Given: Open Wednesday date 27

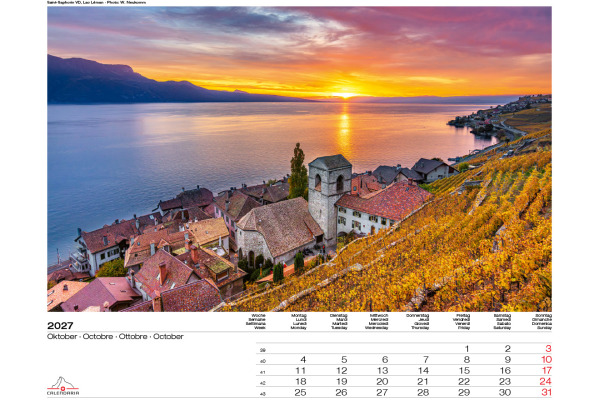Looking at the screenshot, I should click(382, 393).
